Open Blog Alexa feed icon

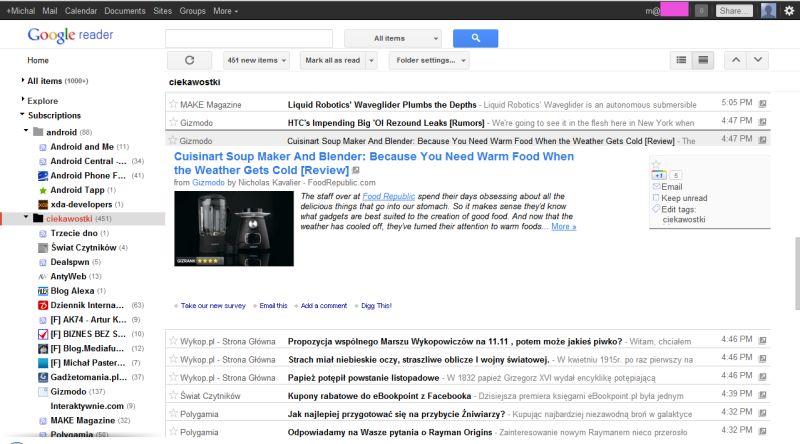[43, 291]
